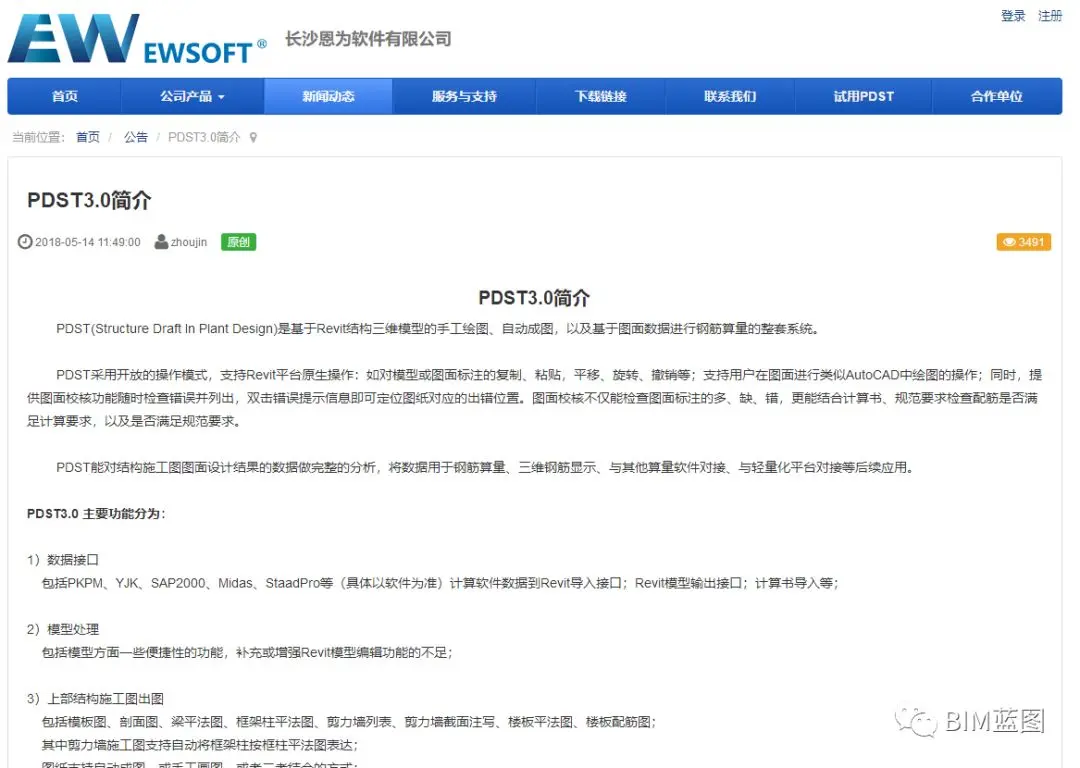This screenshot has height=768, width=1080.
Task: Follow the 首页 breadcrumb link
Action: (x=87, y=137)
